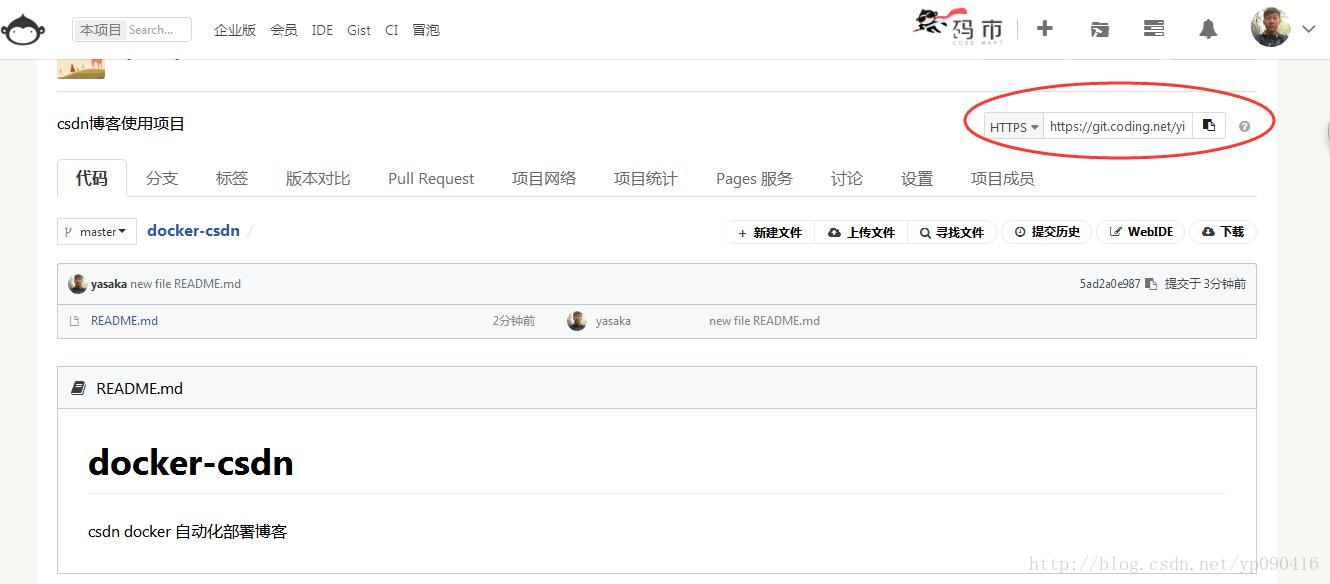Open 企业版 in top navigation
Image resolution: width=1330 pixels, height=584 pixels.
pos(235,30)
